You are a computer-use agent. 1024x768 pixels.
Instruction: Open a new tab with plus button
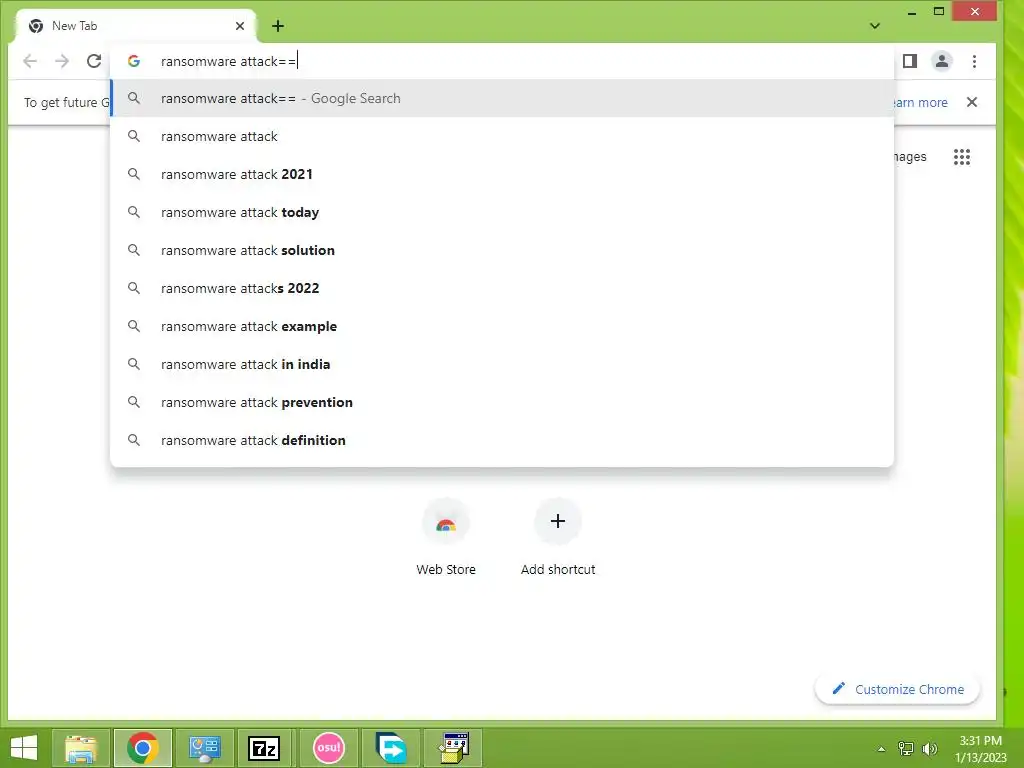pyautogui.click(x=278, y=26)
